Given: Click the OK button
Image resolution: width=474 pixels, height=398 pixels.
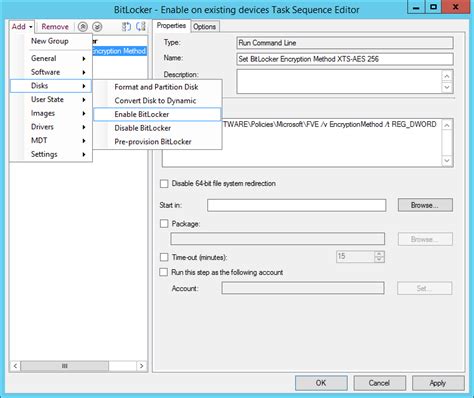Looking at the screenshot, I should [321, 383].
